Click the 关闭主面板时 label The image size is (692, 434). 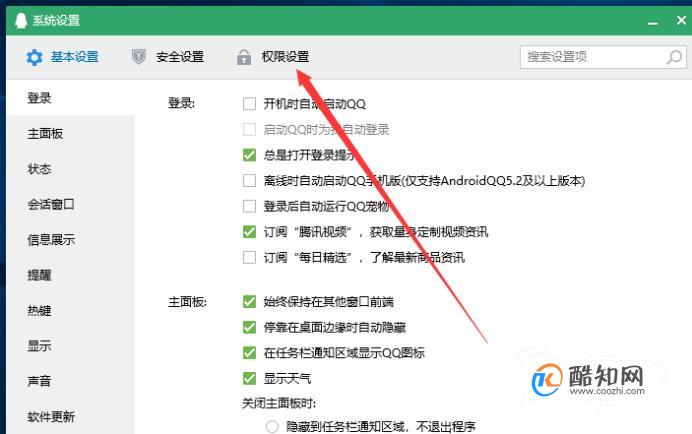tap(279, 403)
